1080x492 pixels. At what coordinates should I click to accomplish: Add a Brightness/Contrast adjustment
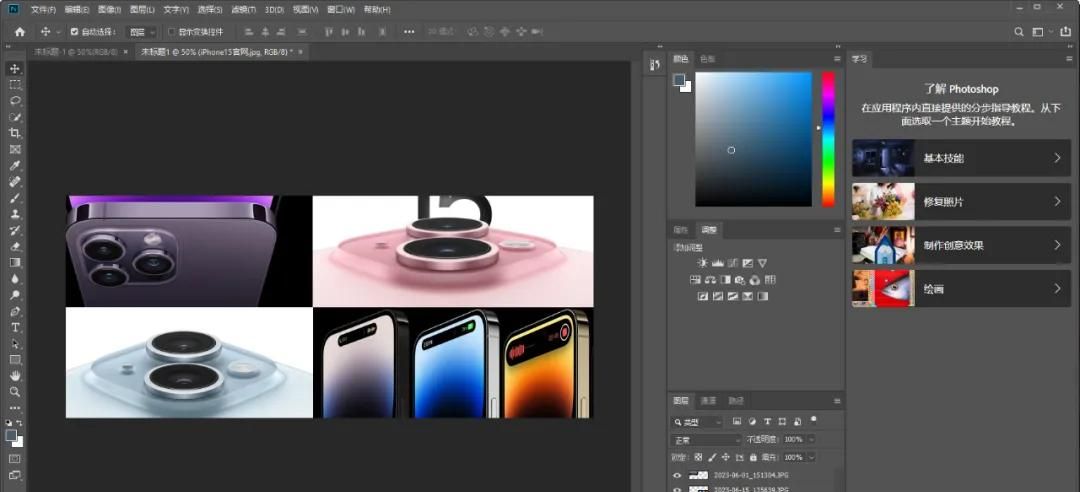[702, 263]
